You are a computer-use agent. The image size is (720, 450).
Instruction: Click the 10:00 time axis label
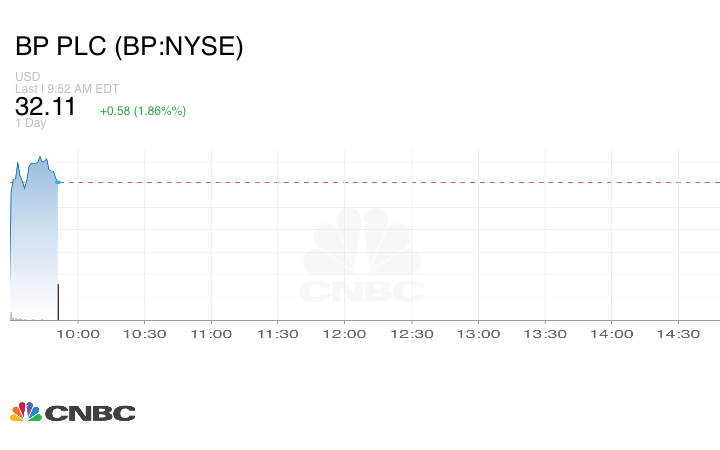(x=77, y=334)
